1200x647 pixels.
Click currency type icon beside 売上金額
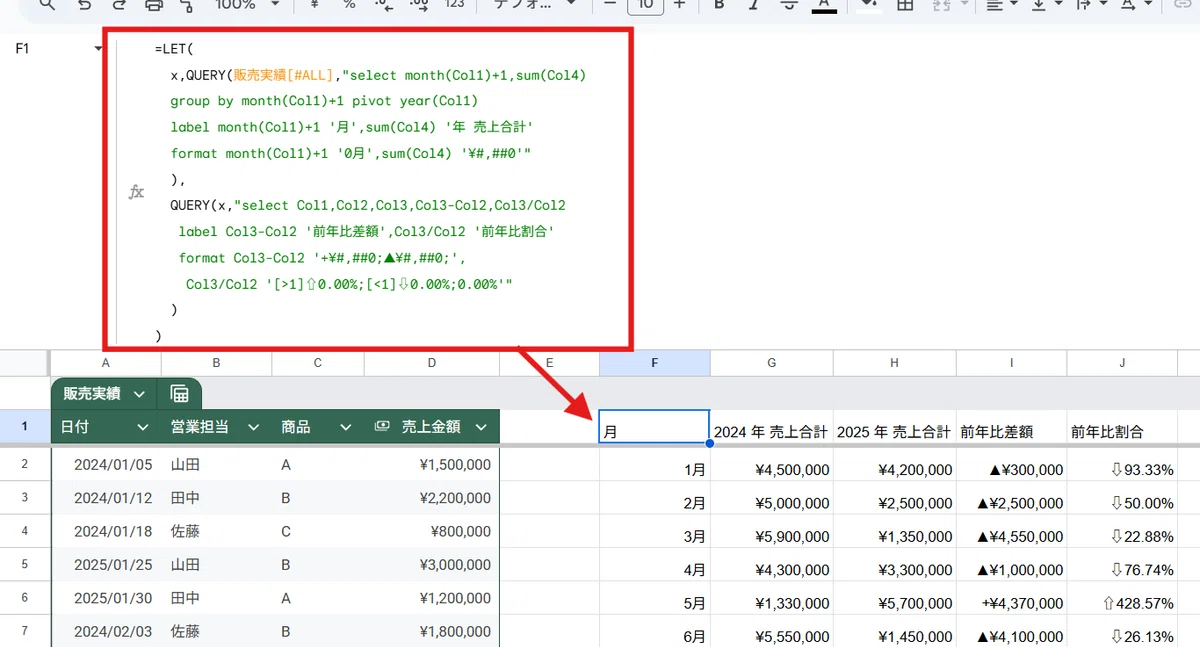pos(382,427)
